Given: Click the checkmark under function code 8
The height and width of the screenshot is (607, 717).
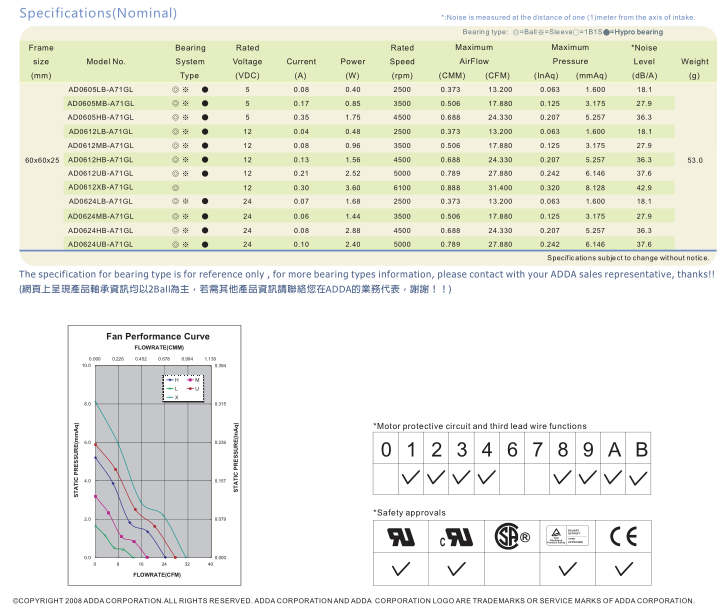Looking at the screenshot, I should pos(562,478).
